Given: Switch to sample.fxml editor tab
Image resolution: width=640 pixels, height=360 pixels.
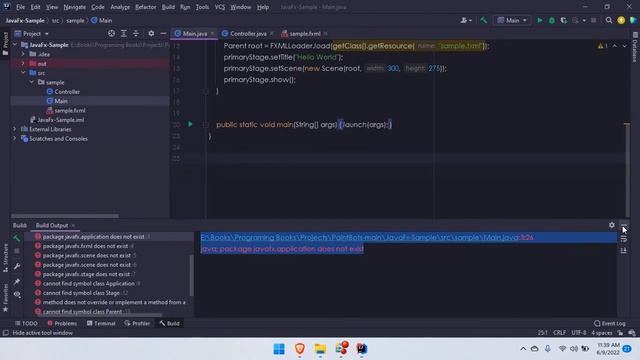Looking at the screenshot, I should pyautogui.click(x=304, y=33).
